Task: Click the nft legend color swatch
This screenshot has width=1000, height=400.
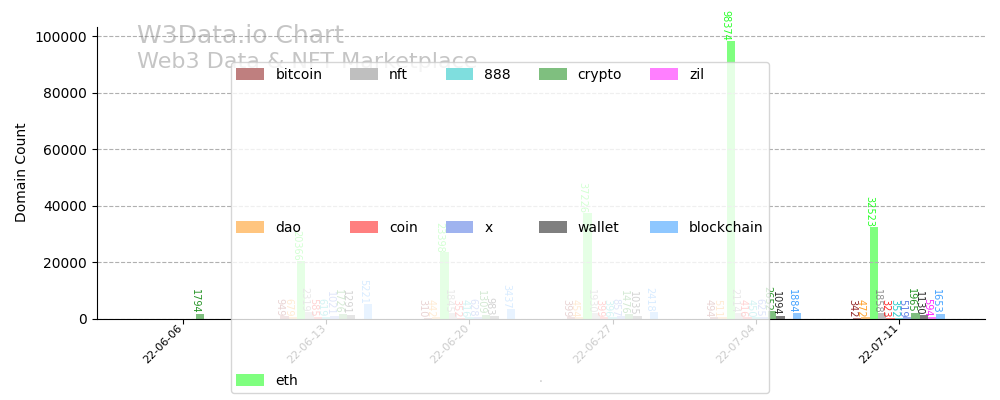Action: click(x=364, y=74)
